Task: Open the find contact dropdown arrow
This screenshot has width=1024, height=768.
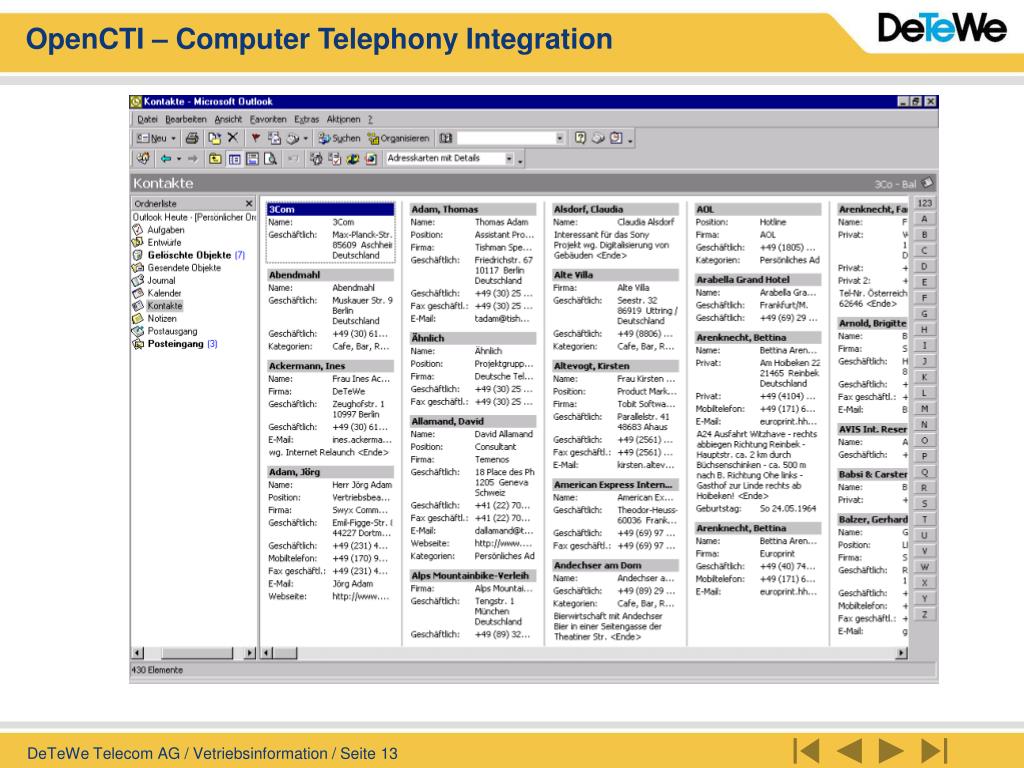Action: click(560, 138)
